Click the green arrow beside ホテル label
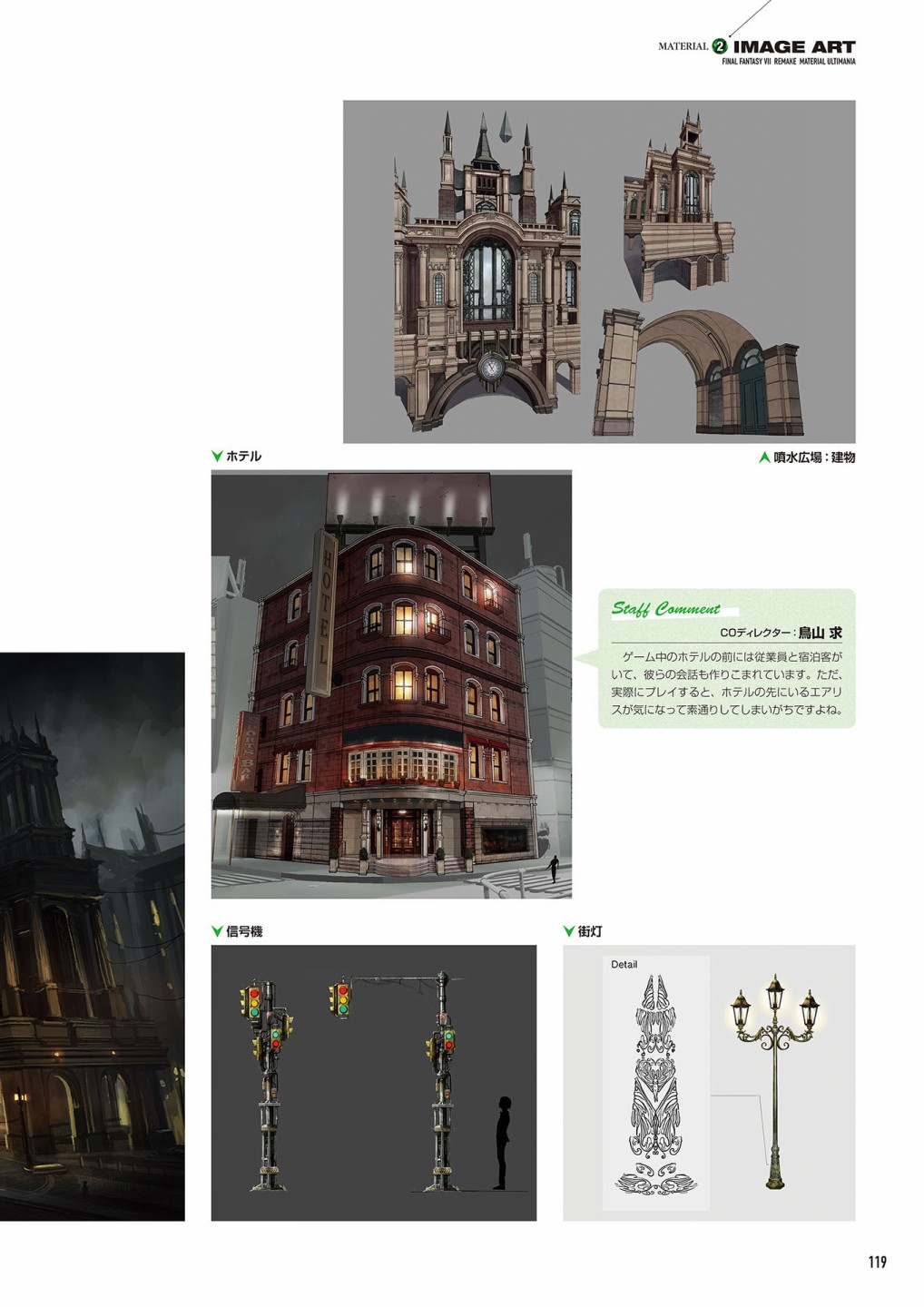This screenshot has height=1307, width=924. point(217,457)
